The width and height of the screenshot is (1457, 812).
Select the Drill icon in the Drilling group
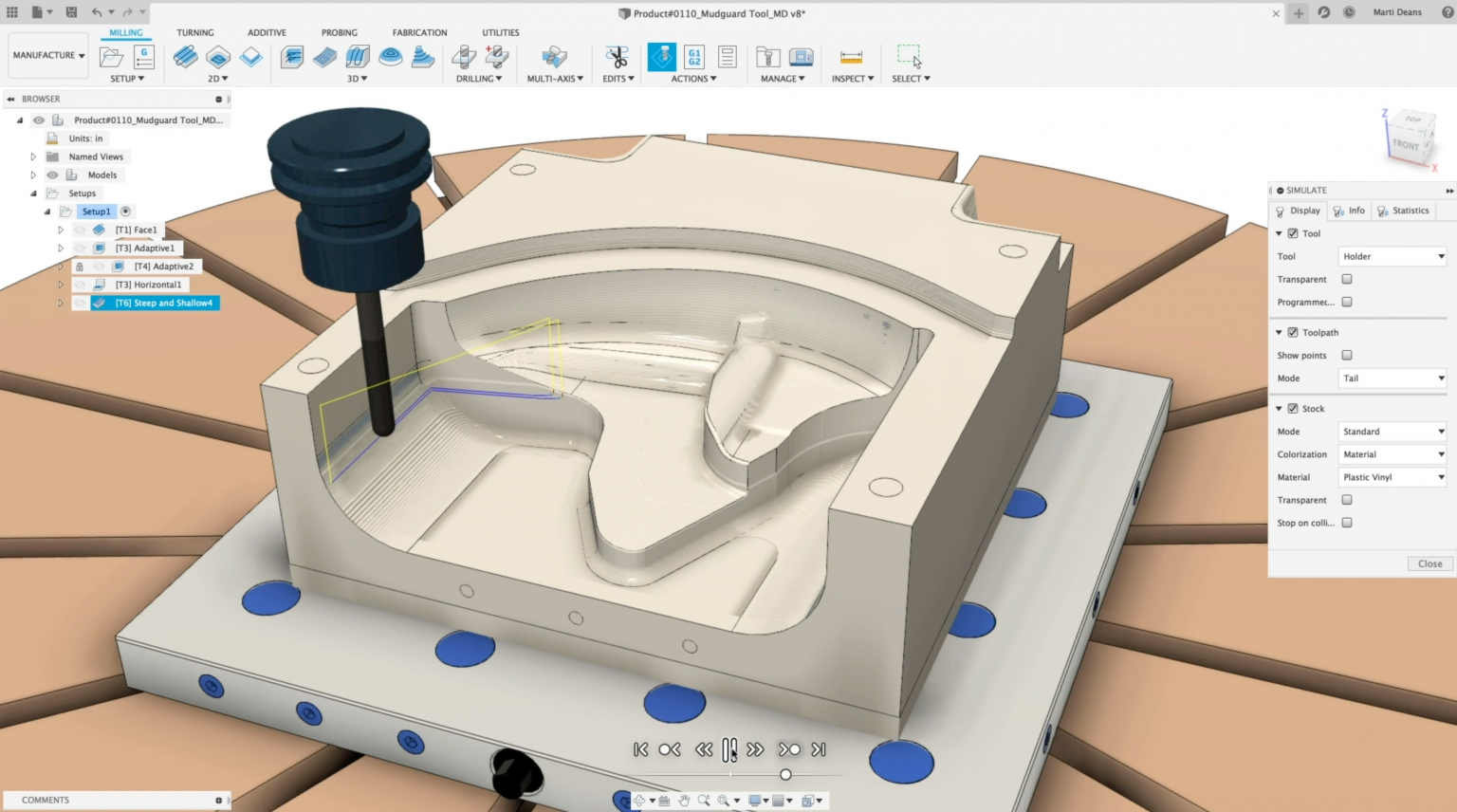(464, 56)
